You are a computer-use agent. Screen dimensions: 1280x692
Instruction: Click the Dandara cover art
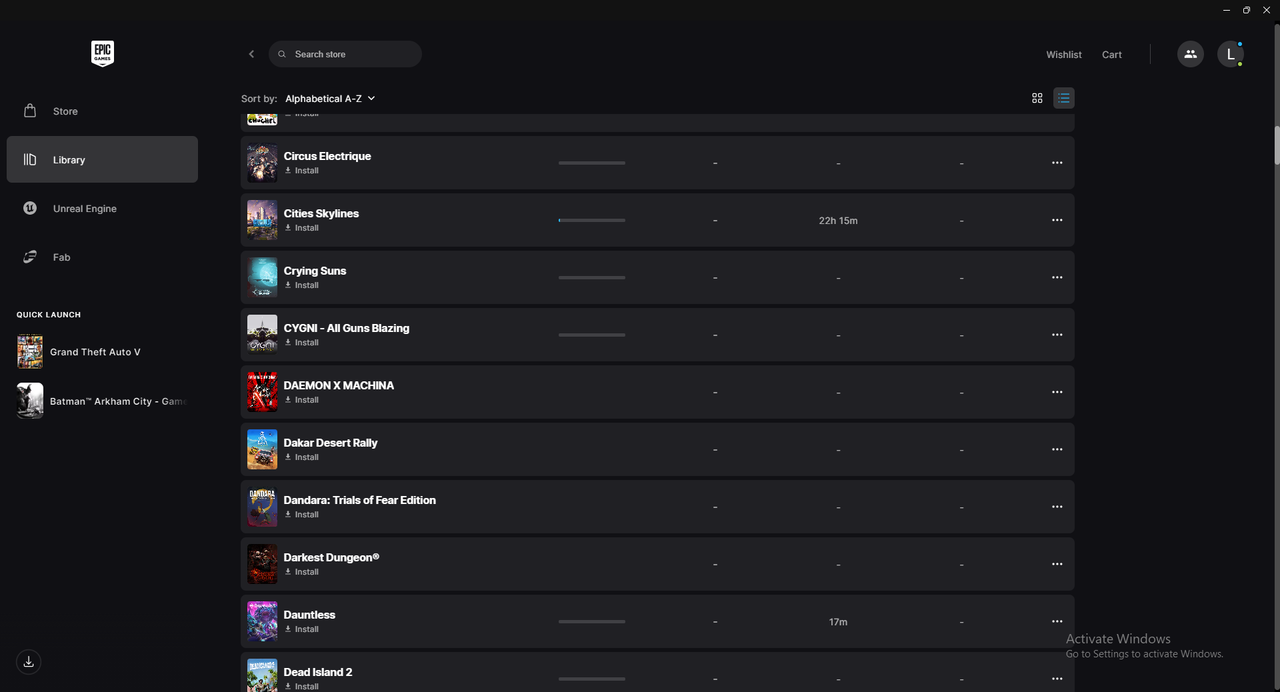(x=262, y=507)
